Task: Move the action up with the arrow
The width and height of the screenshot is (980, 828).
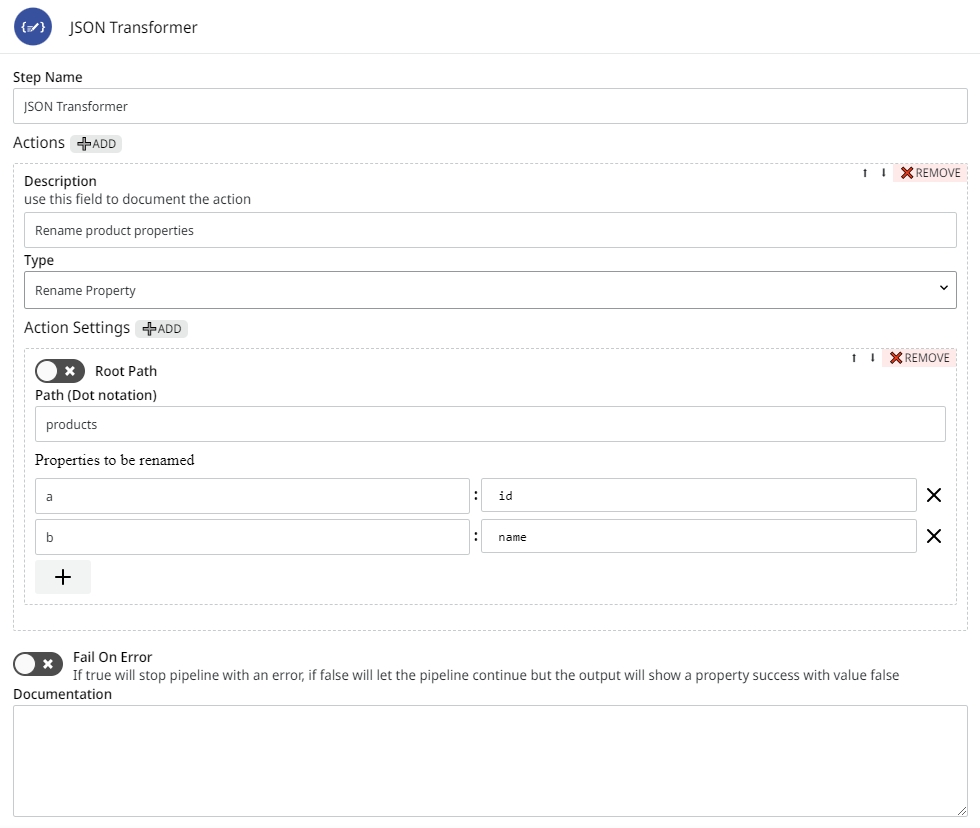Action: pyautogui.click(x=865, y=173)
